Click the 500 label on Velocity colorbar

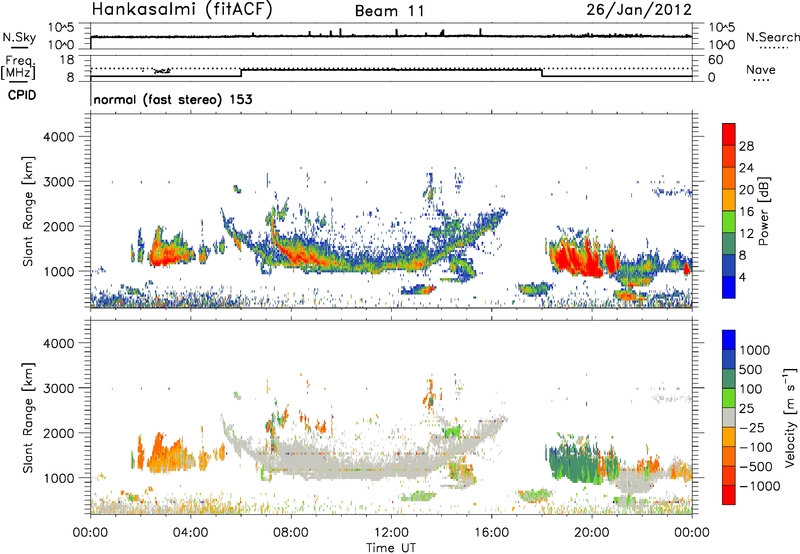pos(751,370)
